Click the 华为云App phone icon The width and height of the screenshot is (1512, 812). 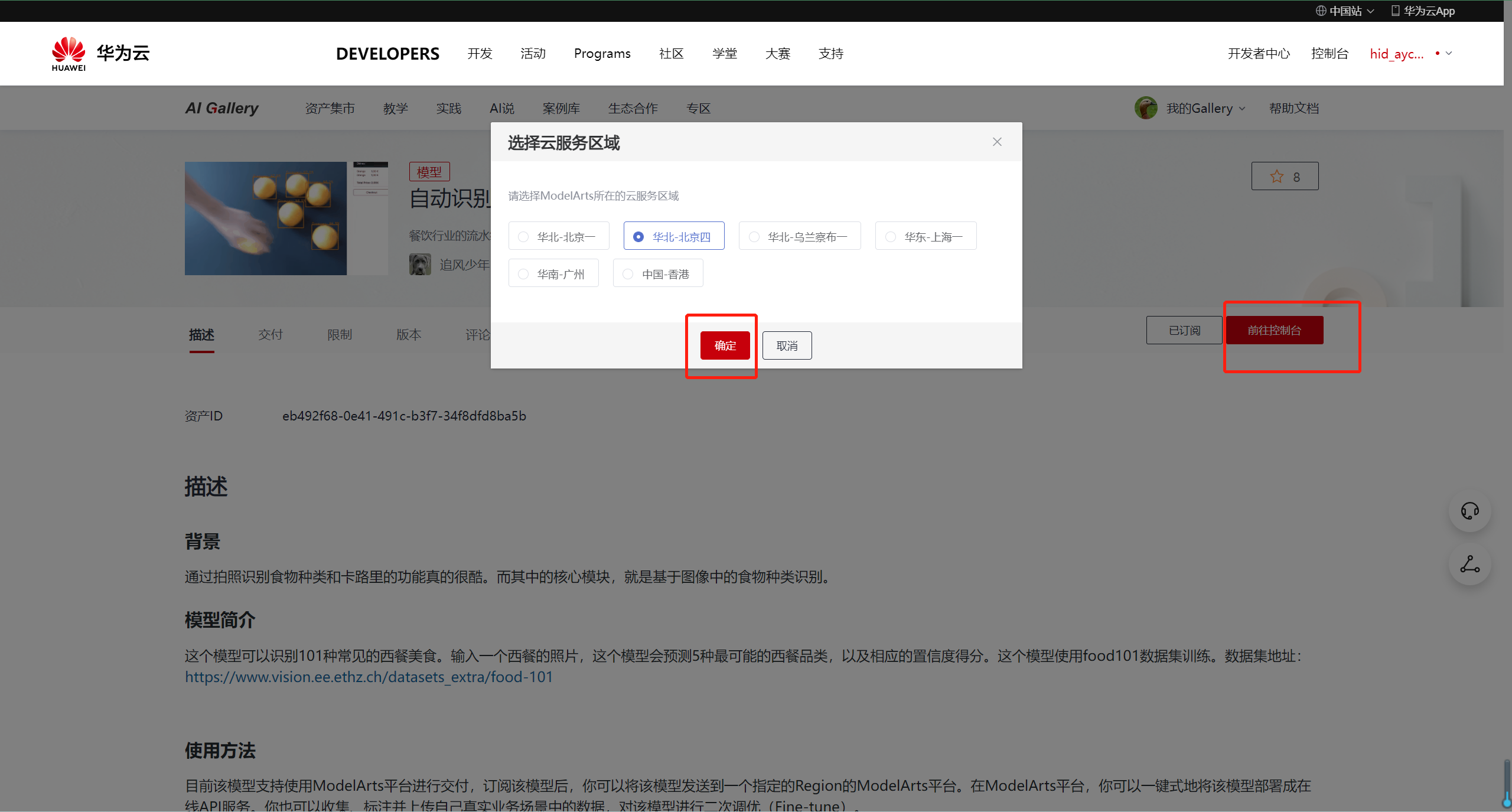(1395, 11)
